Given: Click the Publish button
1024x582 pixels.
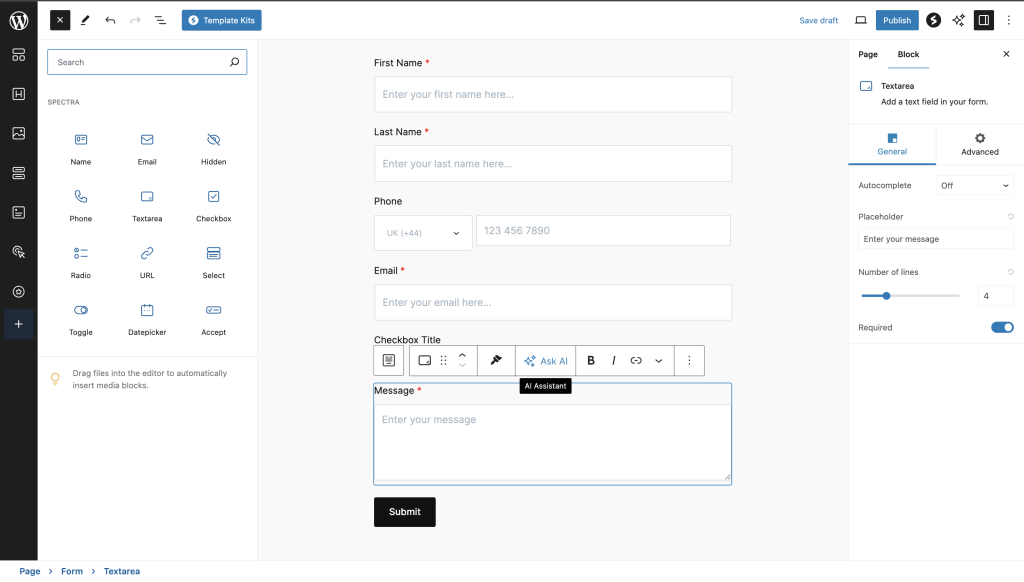Looking at the screenshot, I should click(x=897, y=20).
